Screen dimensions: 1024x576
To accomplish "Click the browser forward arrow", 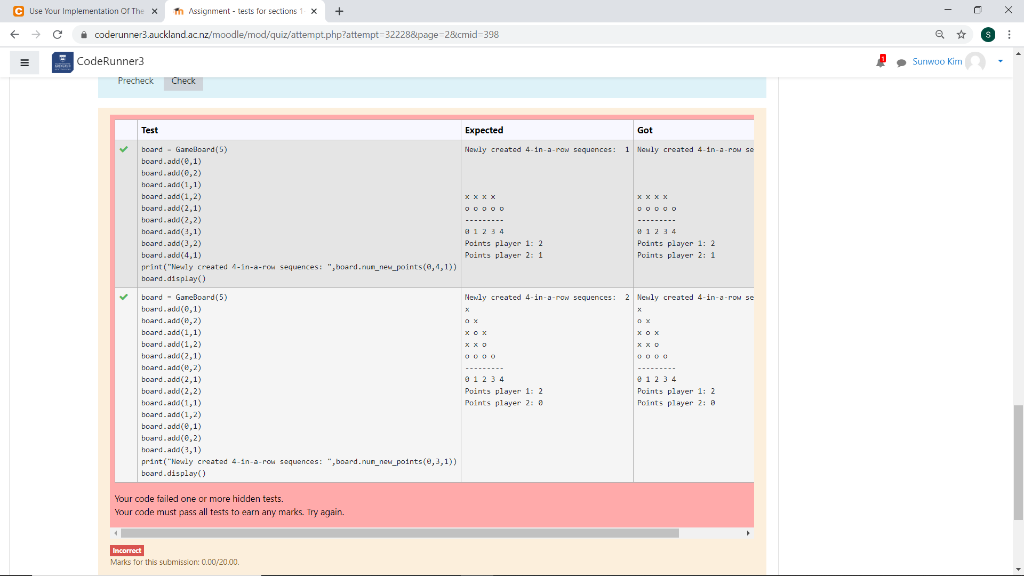I will pos(36,35).
